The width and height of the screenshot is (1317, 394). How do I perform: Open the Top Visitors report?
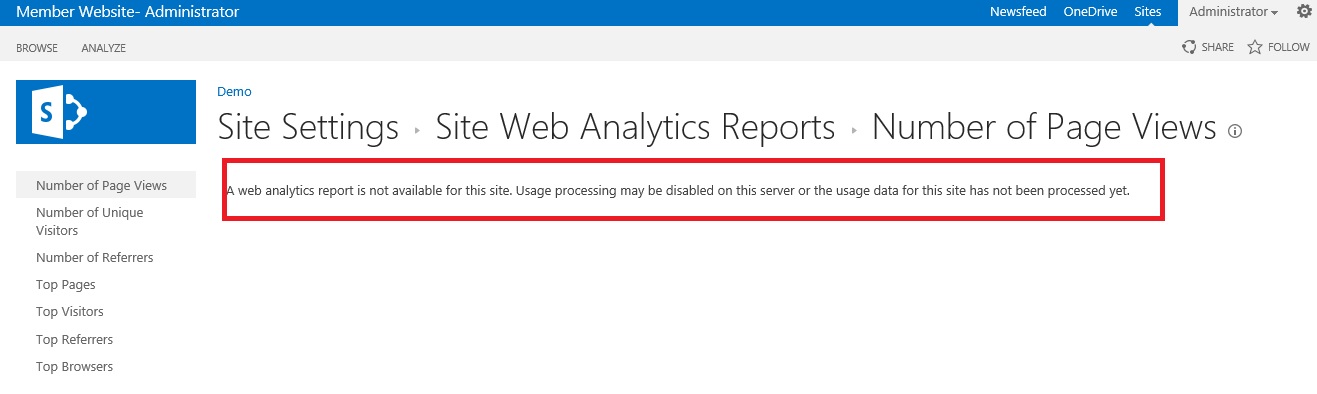(70, 312)
